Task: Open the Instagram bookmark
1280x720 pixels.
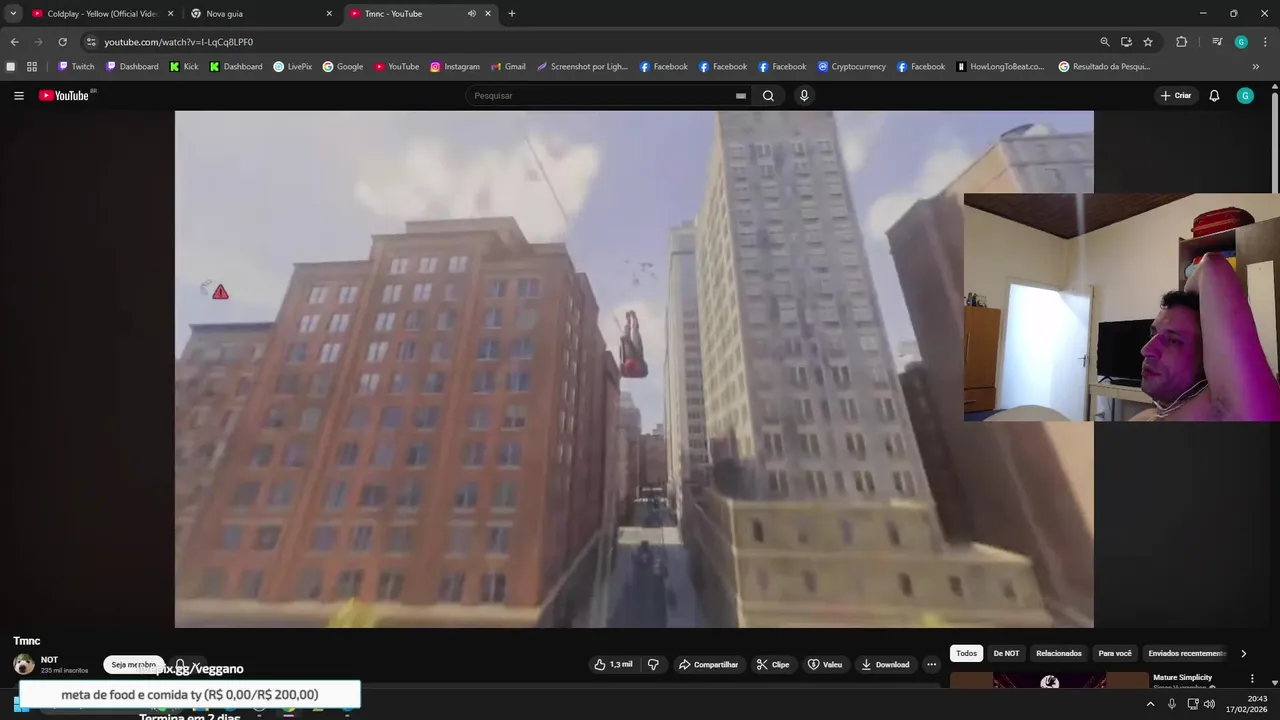Action: pos(455,67)
